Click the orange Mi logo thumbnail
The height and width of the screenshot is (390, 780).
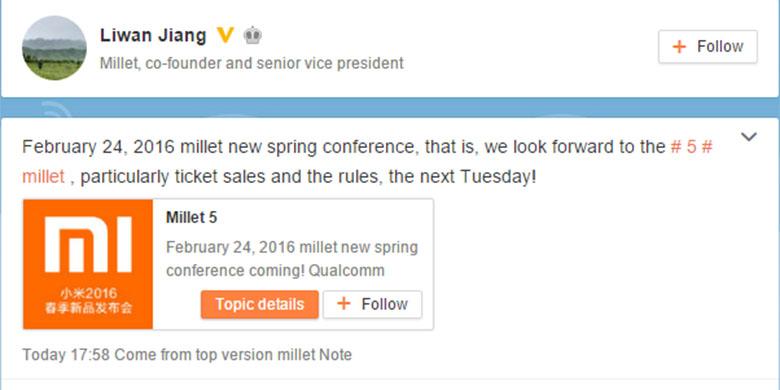(88, 264)
